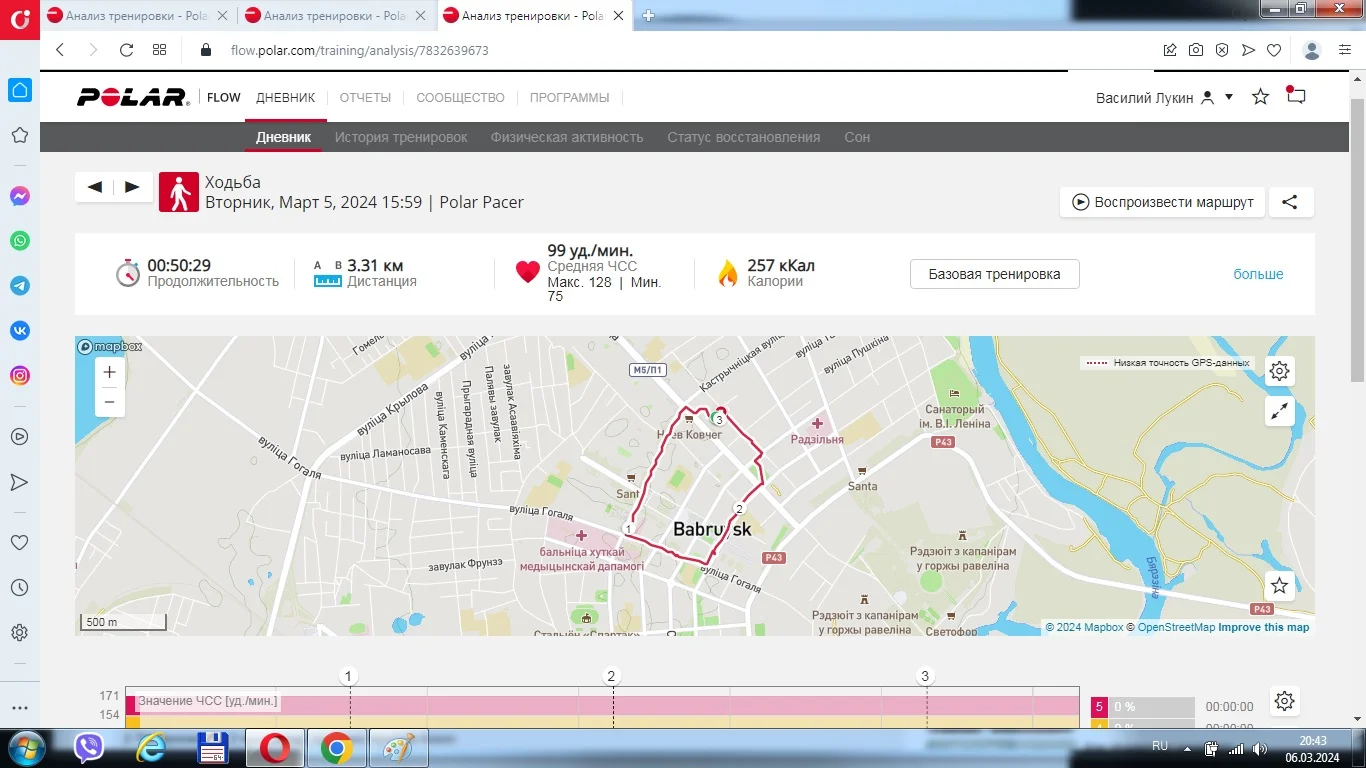Open Messenger in the Opera sidebar
This screenshot has height=768, width=1366.
[20, 196]
